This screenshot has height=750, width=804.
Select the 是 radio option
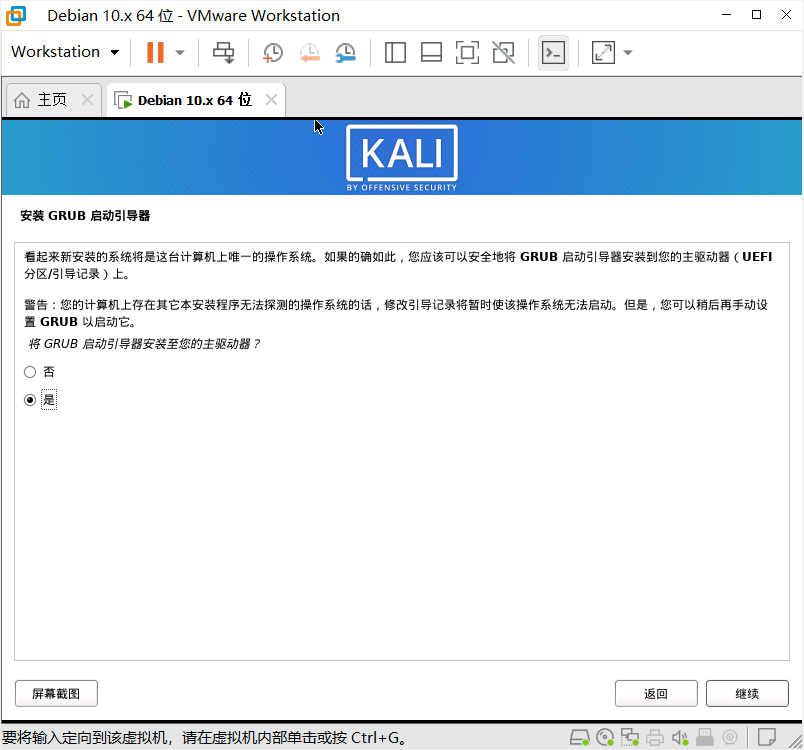click(30, 399)
